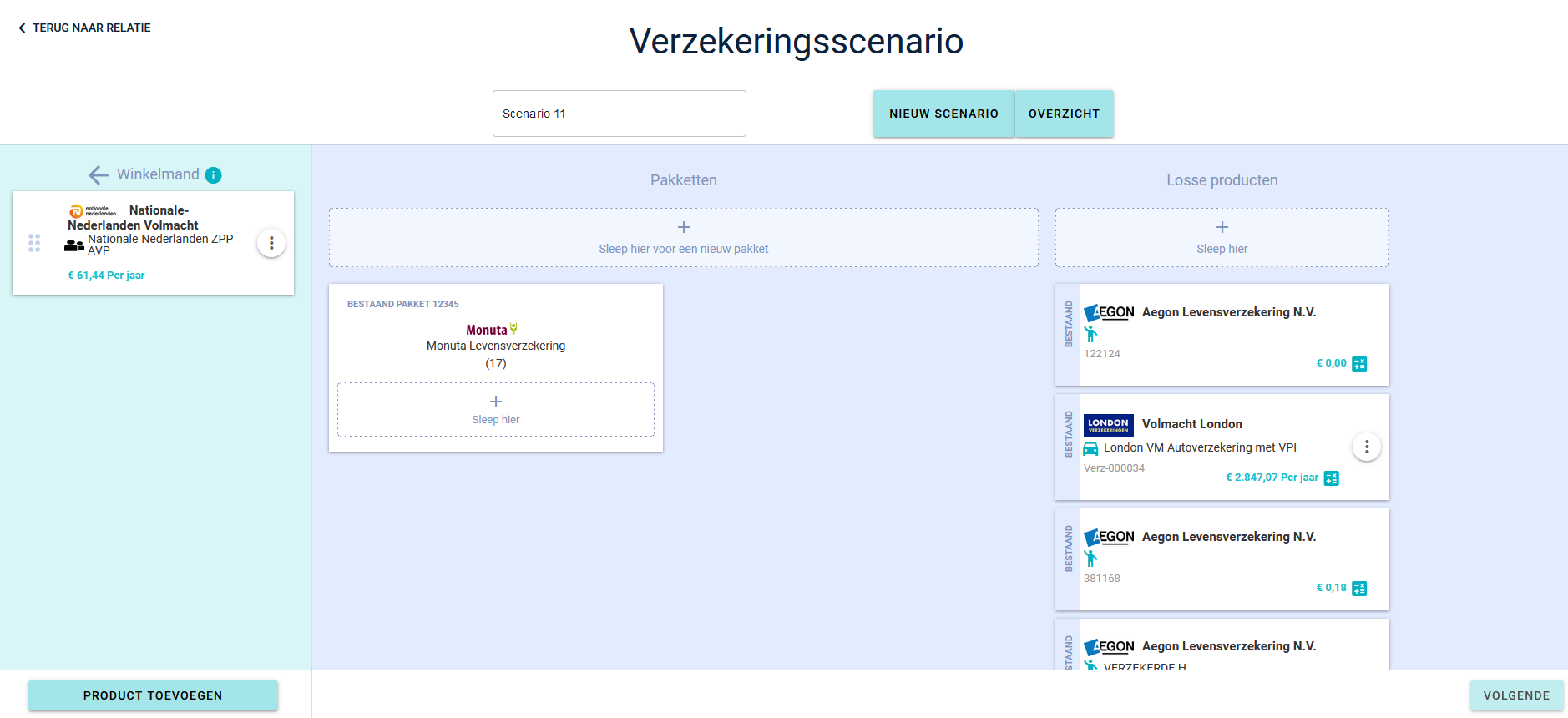
Task: Click the Winkelmand heading text
Action: point(158,174)
